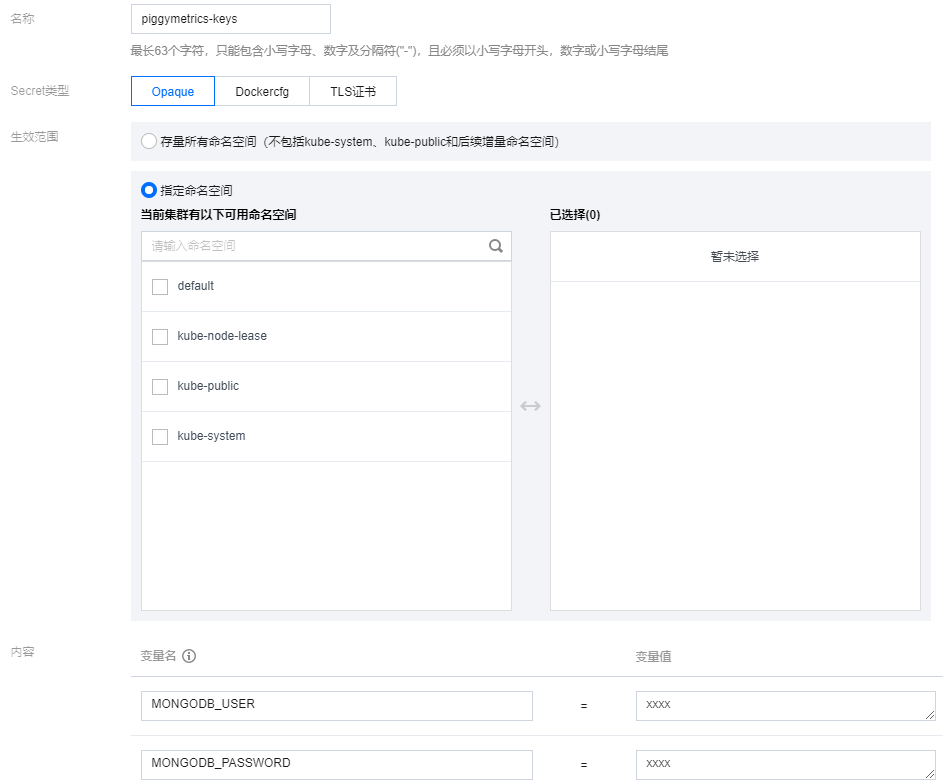Screen dimensions: 943x784
Task: Click the 暂未选择 placeholder text
Action: (735, 257)
